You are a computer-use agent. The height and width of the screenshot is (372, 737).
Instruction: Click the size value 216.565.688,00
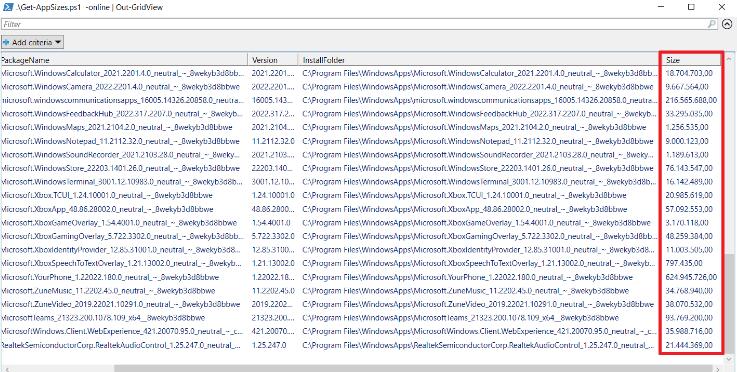click(691, 100)
